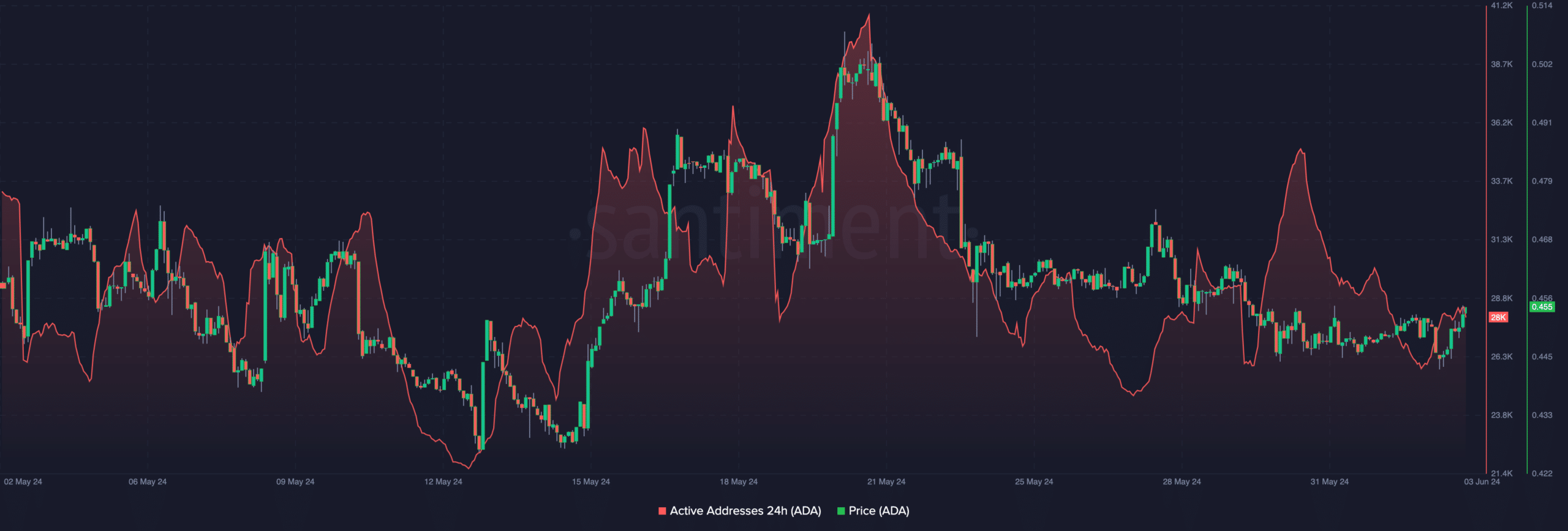The width and height of the screenshot is (1568, 531).
Task: Click the 0.422 price axis value
Action: [x=1542, y=473]
